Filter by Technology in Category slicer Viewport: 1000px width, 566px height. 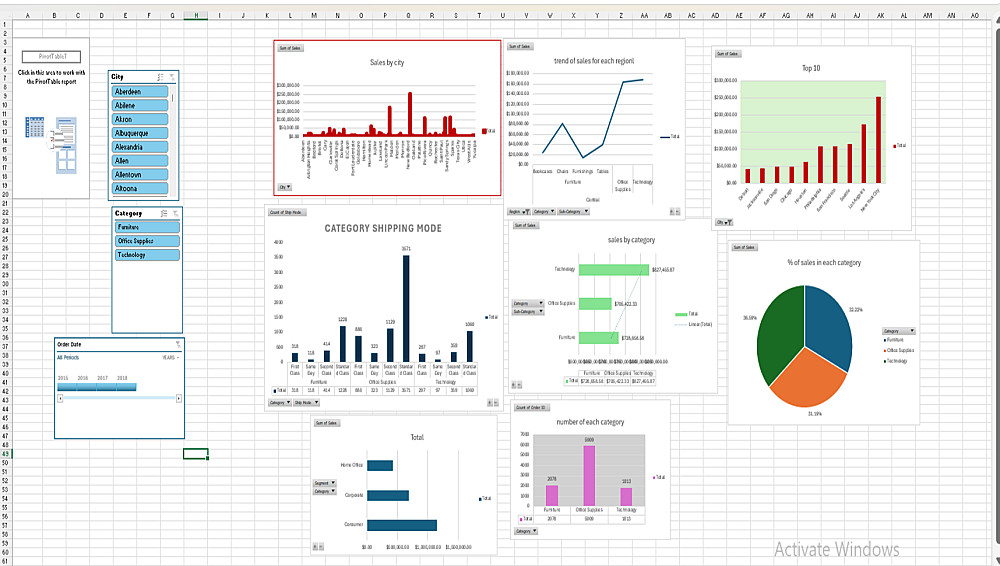147,255
